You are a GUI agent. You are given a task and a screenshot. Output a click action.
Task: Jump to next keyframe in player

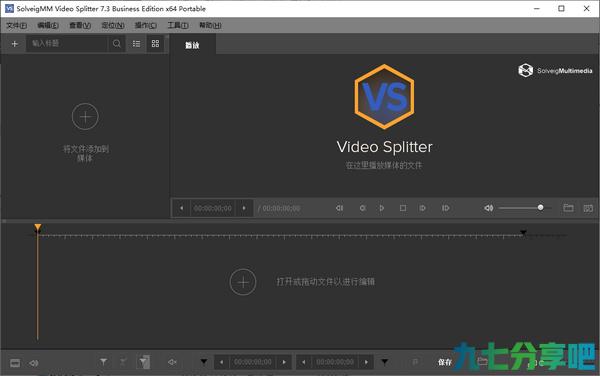tap(445, 208)
